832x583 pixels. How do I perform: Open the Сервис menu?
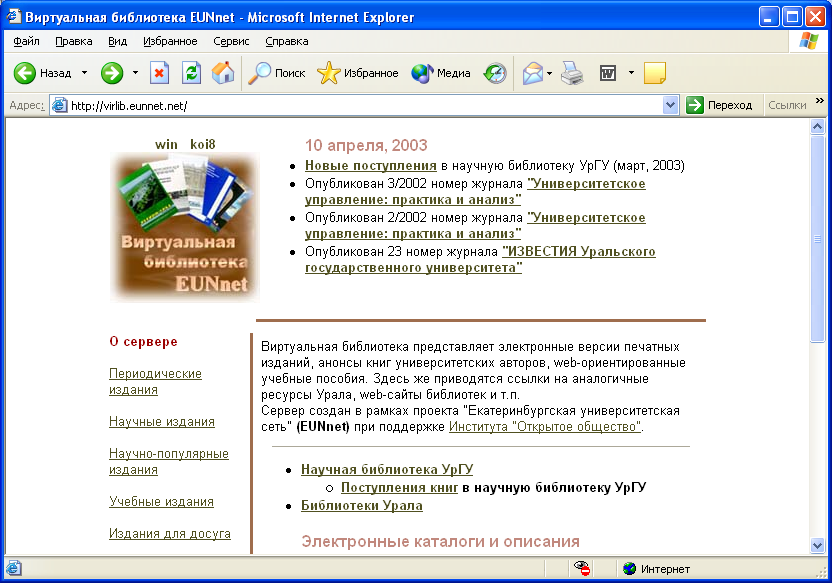pos(231,41)
